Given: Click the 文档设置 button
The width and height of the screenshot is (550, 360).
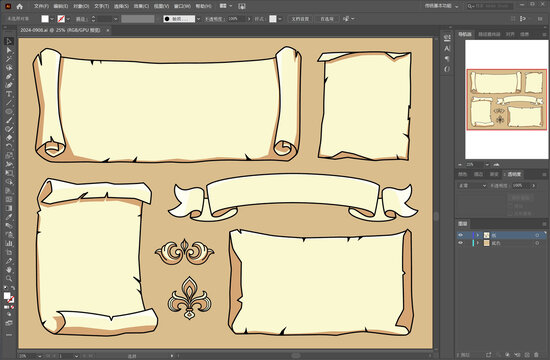Looking at the screenshot, I should pos(300,19).
